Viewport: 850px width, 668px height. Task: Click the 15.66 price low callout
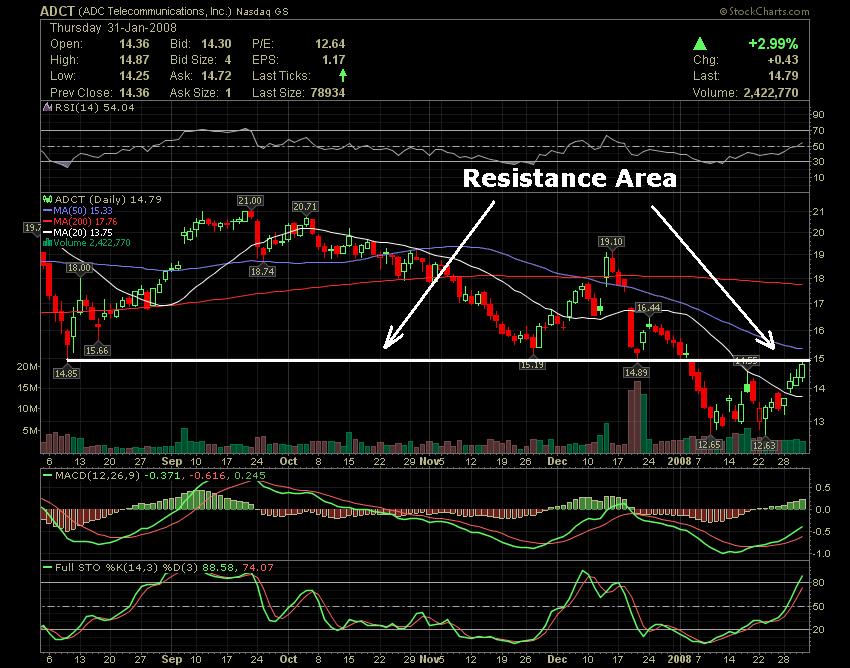tap(97, 350)
